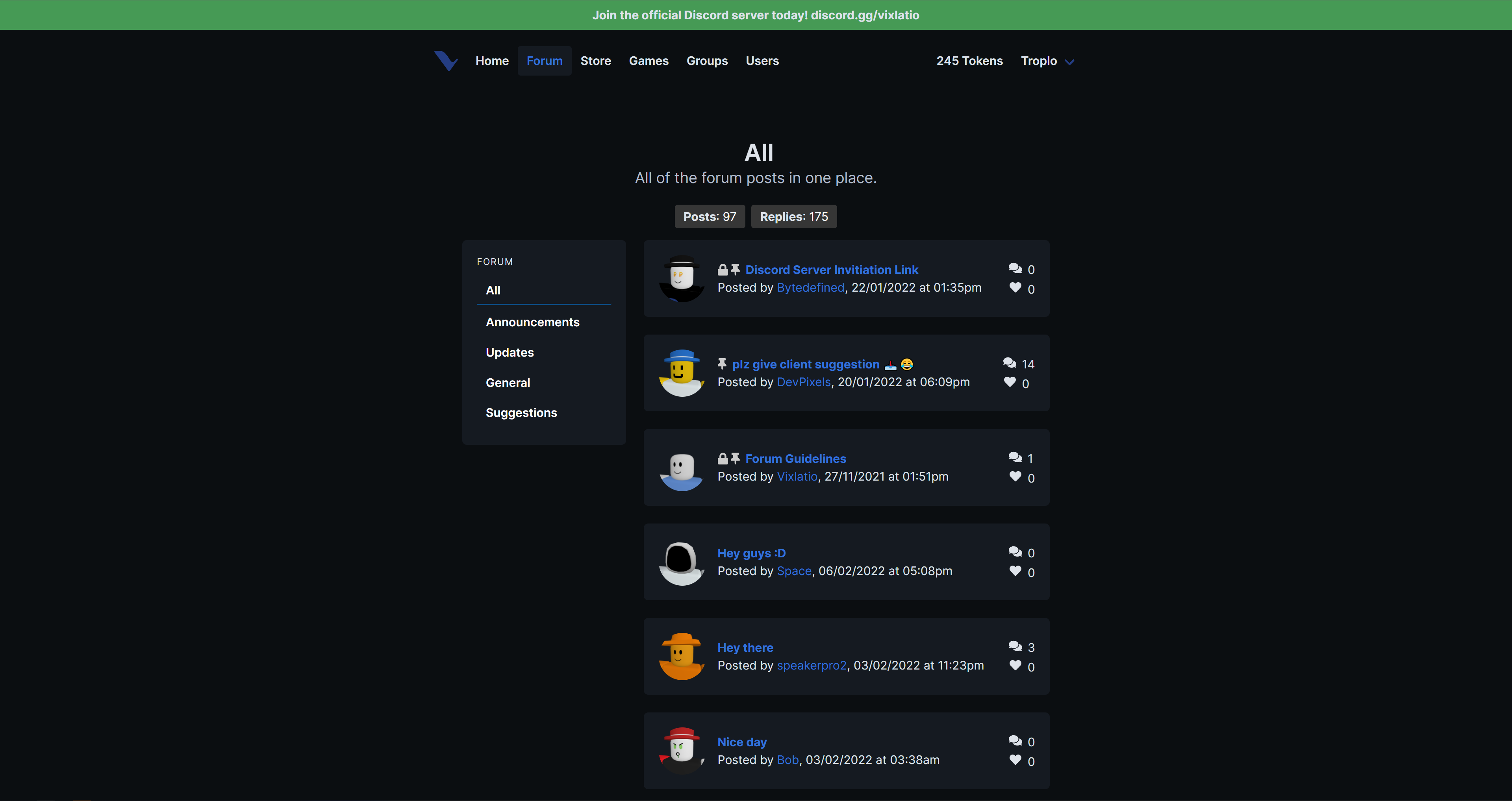Click the replies bubble icon on Forum Guidelines
This screenshot has width=1512, height=801.
point(1015,457)
